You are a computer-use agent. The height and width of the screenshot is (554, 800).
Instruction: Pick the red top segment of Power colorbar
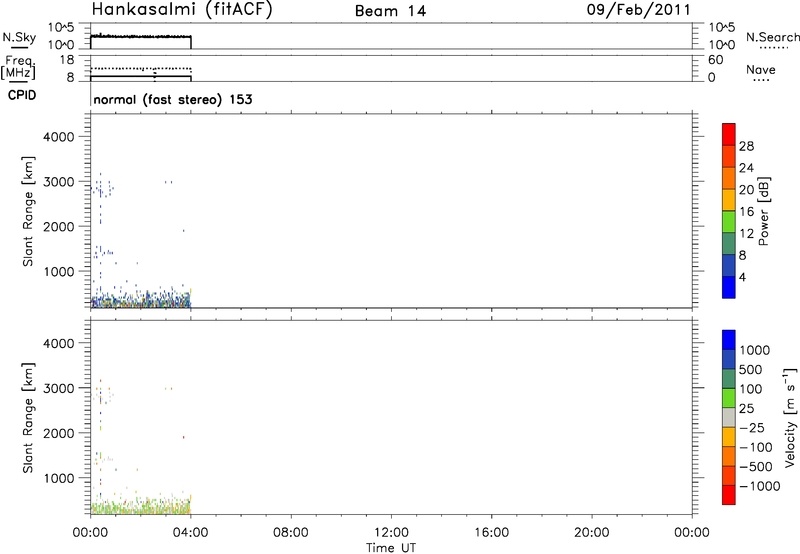pyautogui.click(x=729, y=134)
